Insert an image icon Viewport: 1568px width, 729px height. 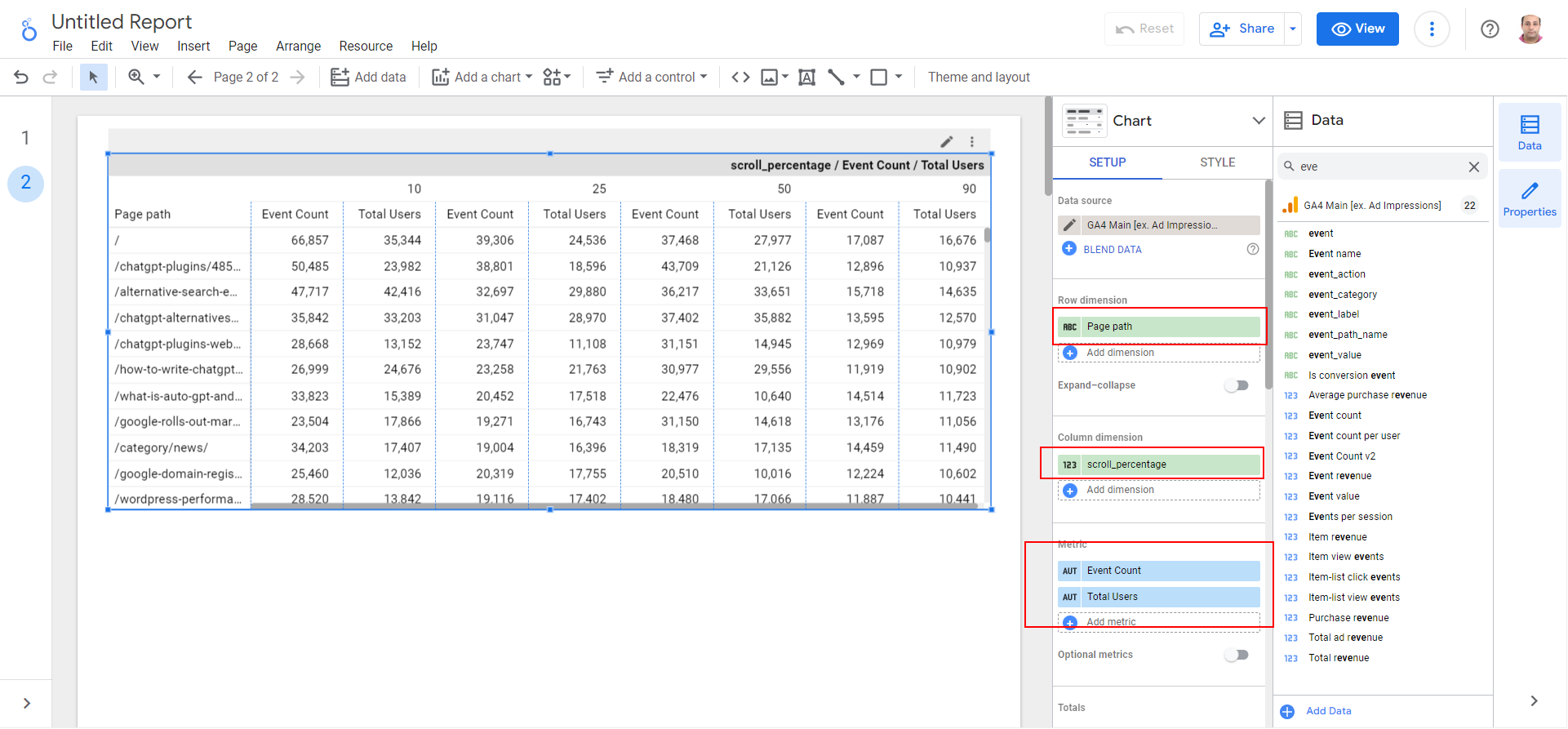769,77
